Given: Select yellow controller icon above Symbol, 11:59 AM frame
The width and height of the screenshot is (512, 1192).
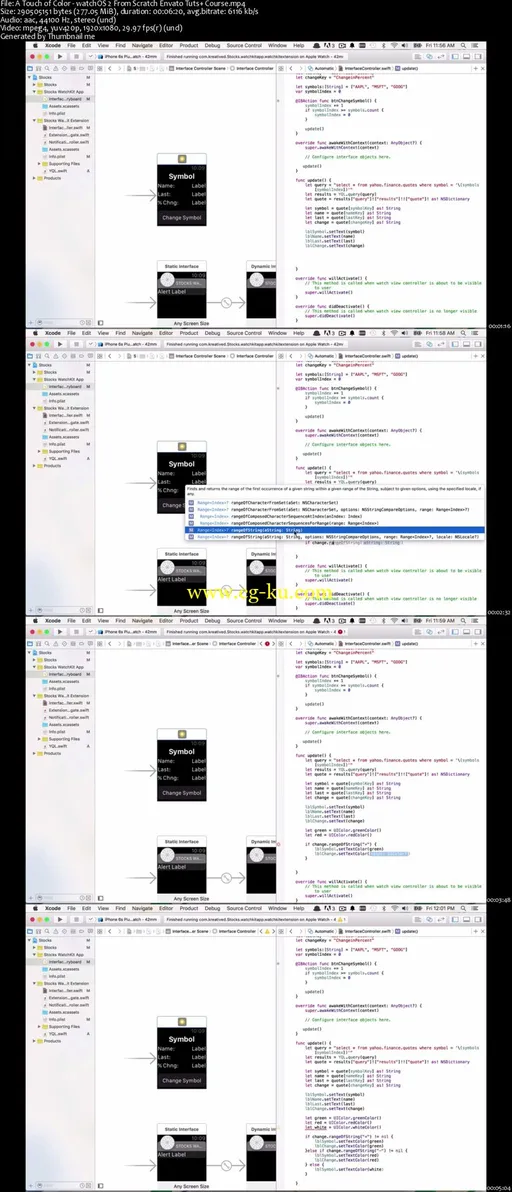Looking at the screenshot, I should click(182, 734).
